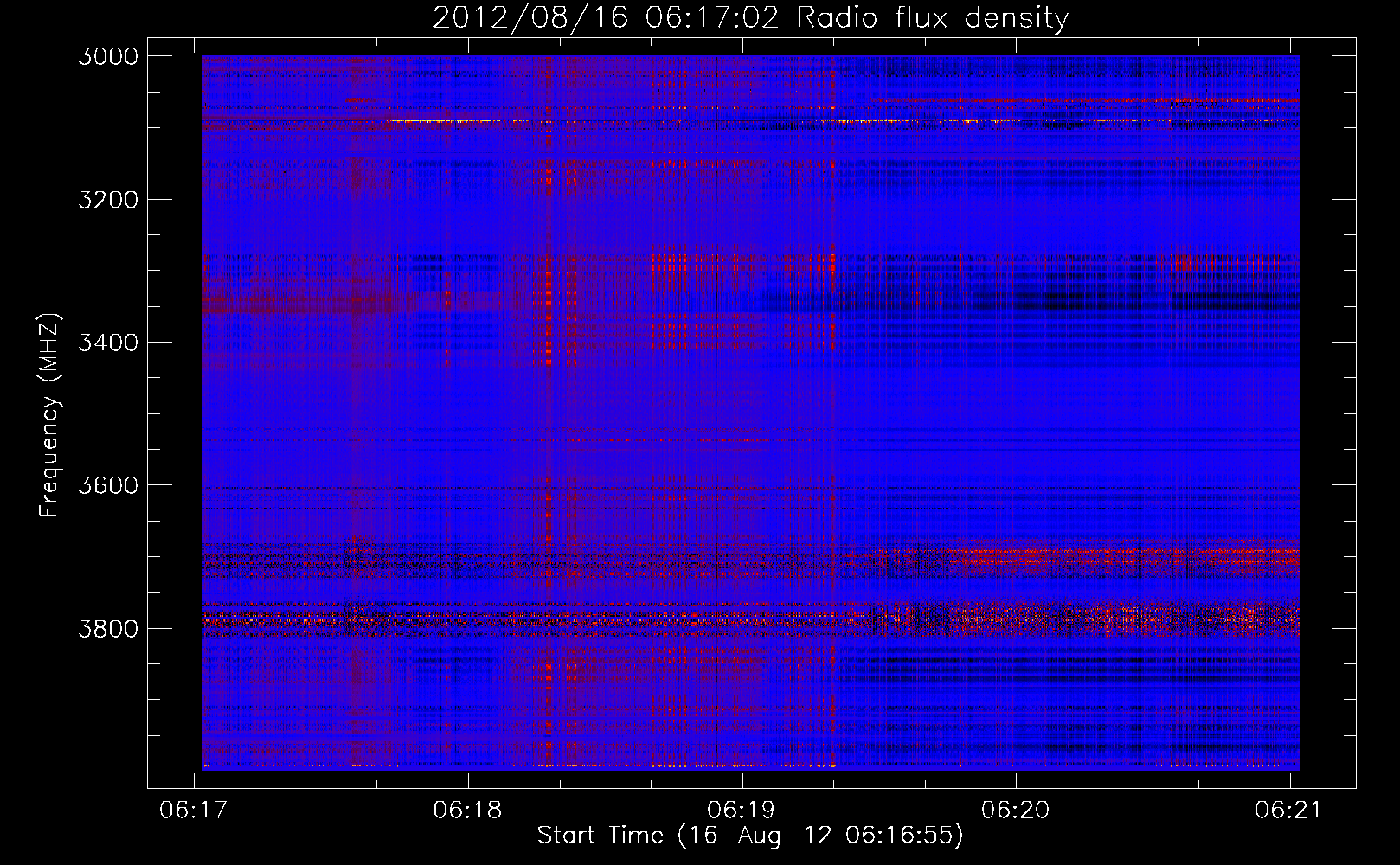Screen dimensions: 1400x865
Task: Select the 3200 frequency tick label
Action: click(x=108, y=200)
